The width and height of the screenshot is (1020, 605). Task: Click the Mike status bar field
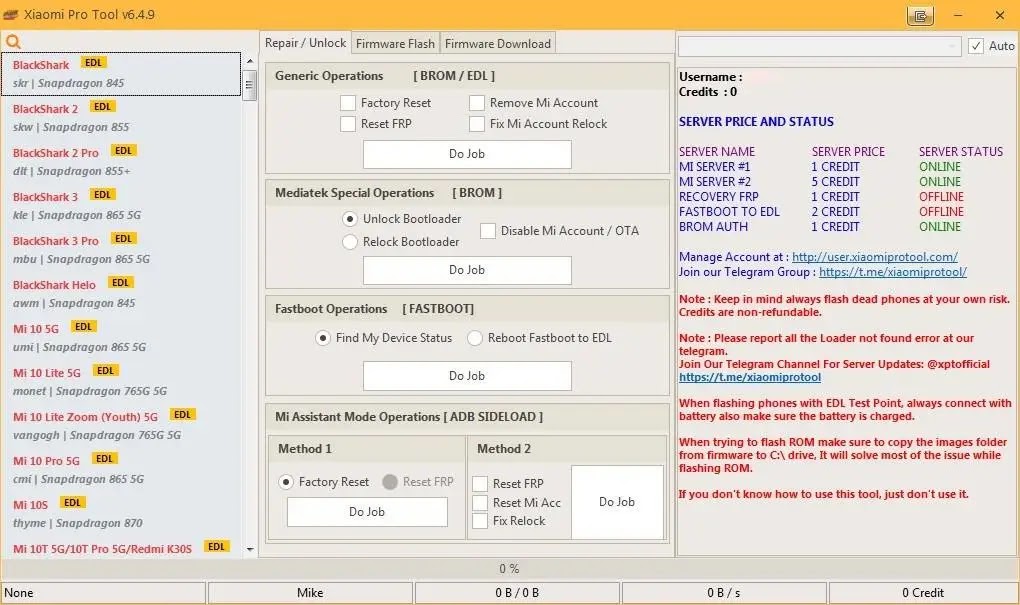tap(310, 593)
